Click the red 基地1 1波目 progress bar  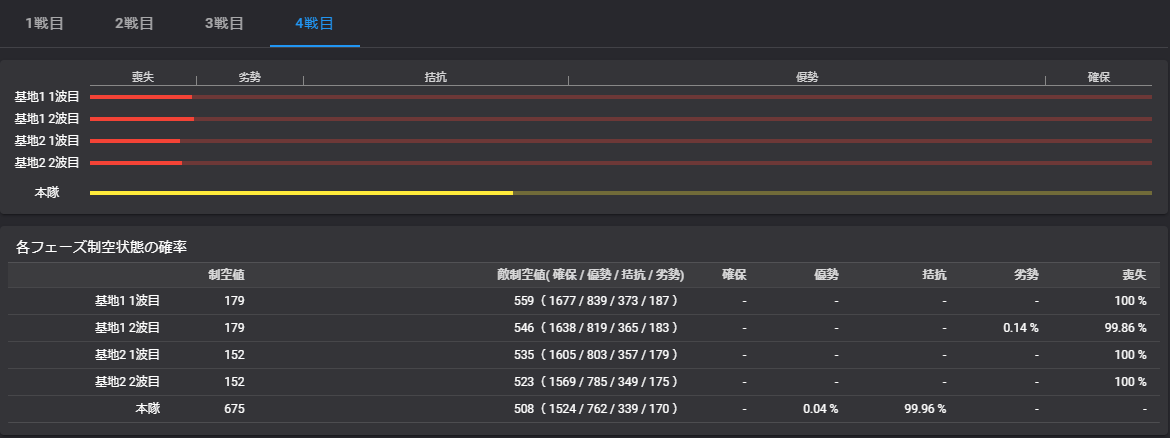tap(141, 97)
